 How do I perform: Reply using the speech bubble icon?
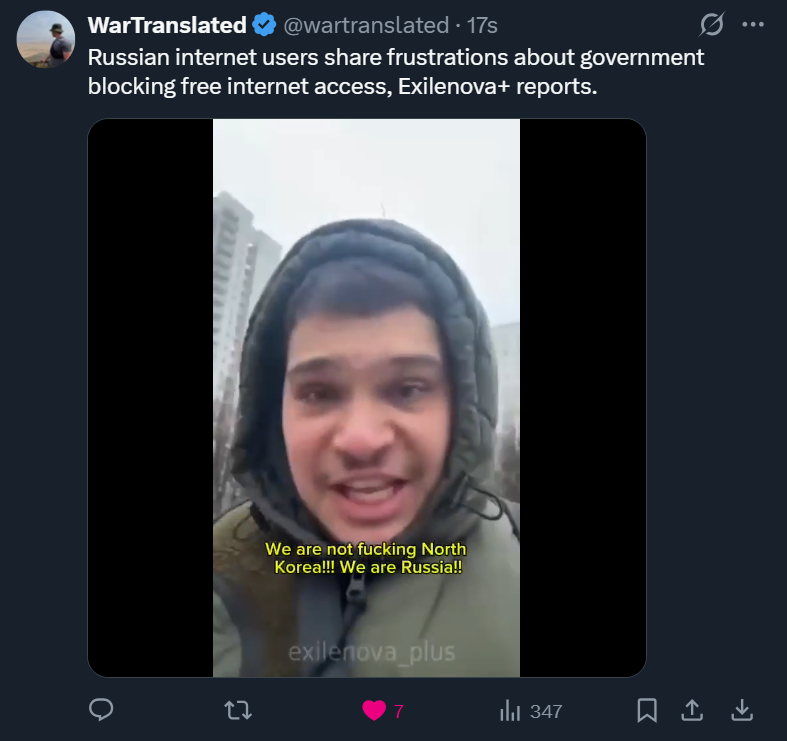pyautogui.click(x=101, y=710)
